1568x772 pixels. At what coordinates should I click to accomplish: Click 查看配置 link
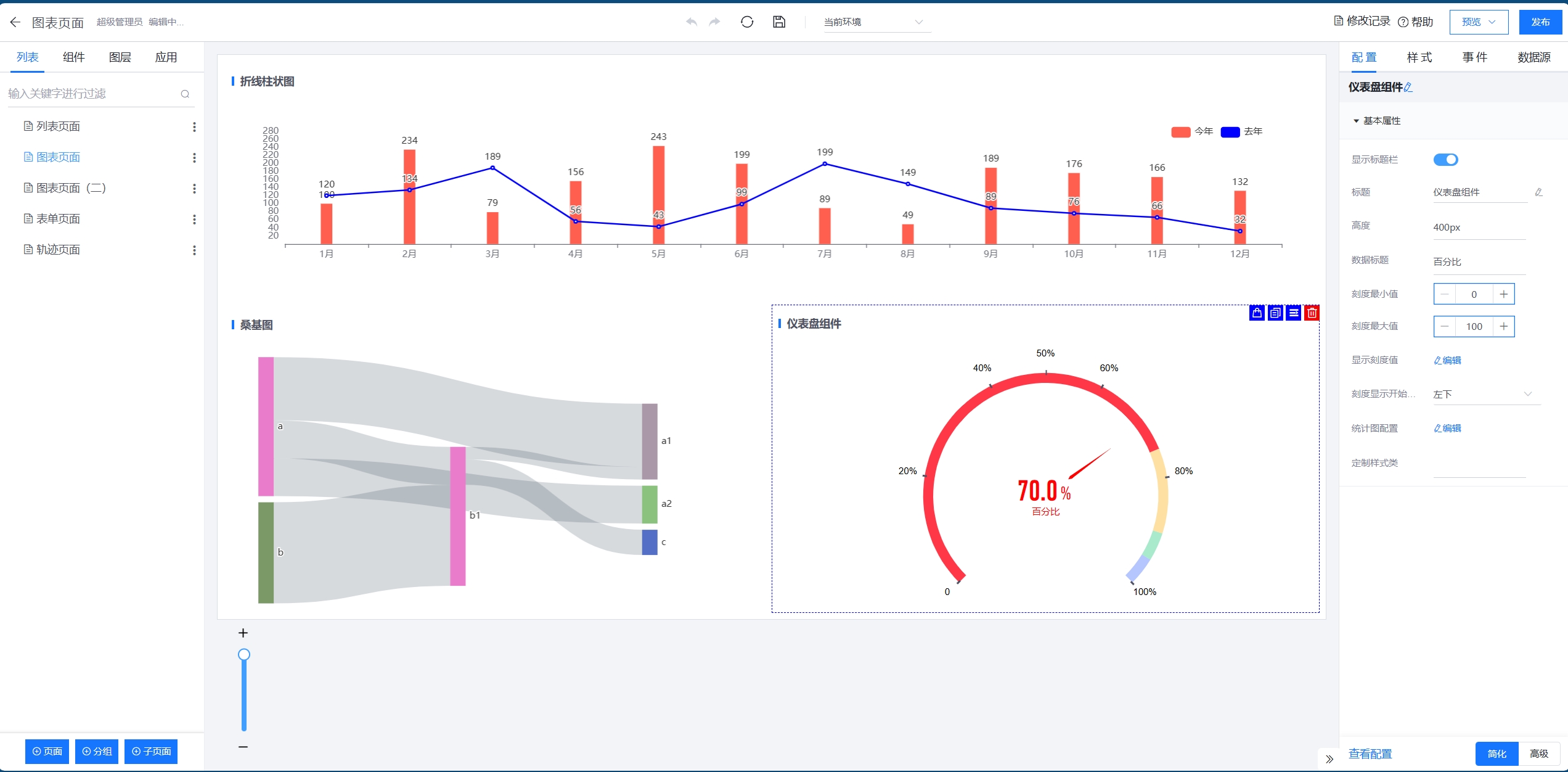tap(1370, 754)
